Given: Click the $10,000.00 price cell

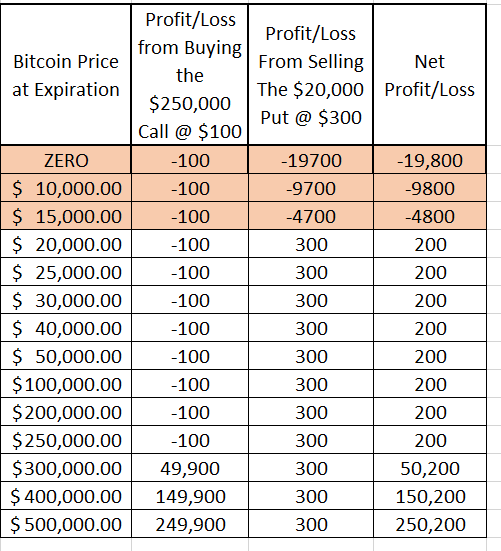Looking at the screenshot, I should click(x=66, y=188).
